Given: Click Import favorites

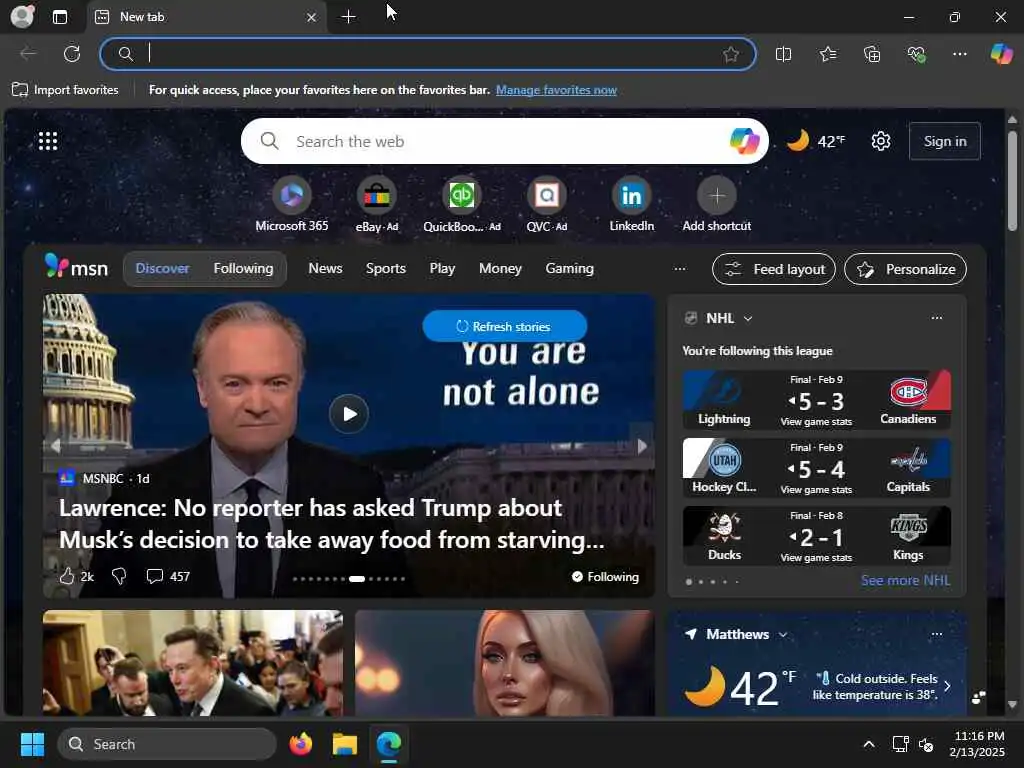Looking at the screenshot, I should tap(65, 90).
